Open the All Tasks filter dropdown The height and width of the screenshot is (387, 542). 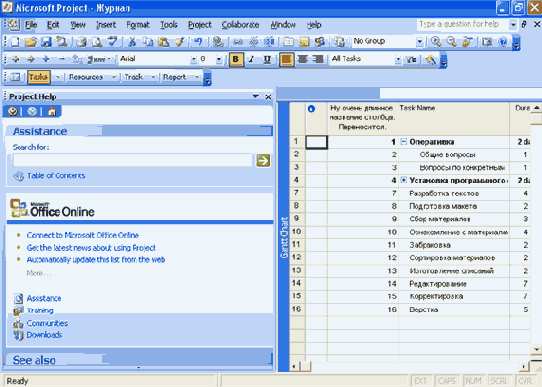[x=398, y=59]
